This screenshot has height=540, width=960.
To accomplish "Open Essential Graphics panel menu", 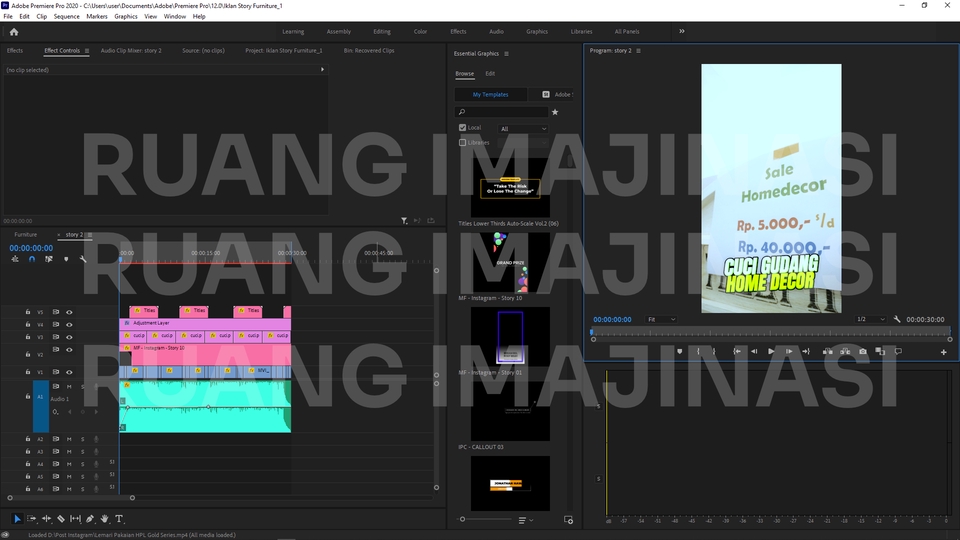I will [x=506, y=54].
